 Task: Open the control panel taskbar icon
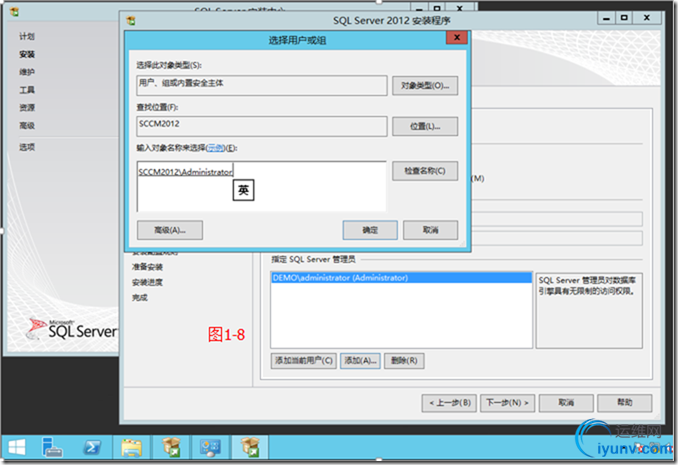(211, 447)
